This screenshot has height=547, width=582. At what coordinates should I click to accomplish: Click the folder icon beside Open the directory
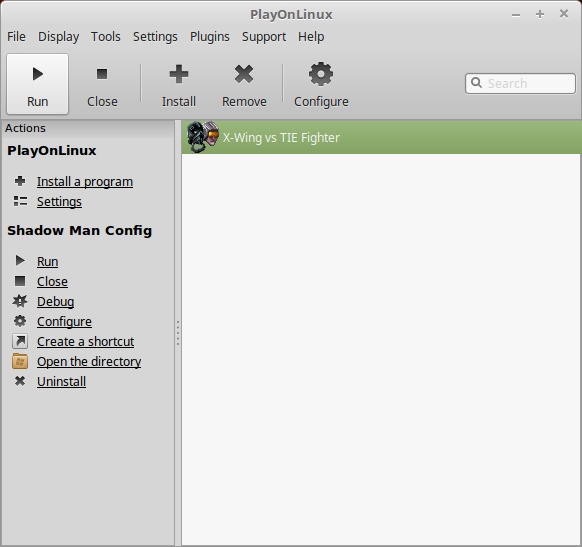pyautogui.click(x=20, y=361)
